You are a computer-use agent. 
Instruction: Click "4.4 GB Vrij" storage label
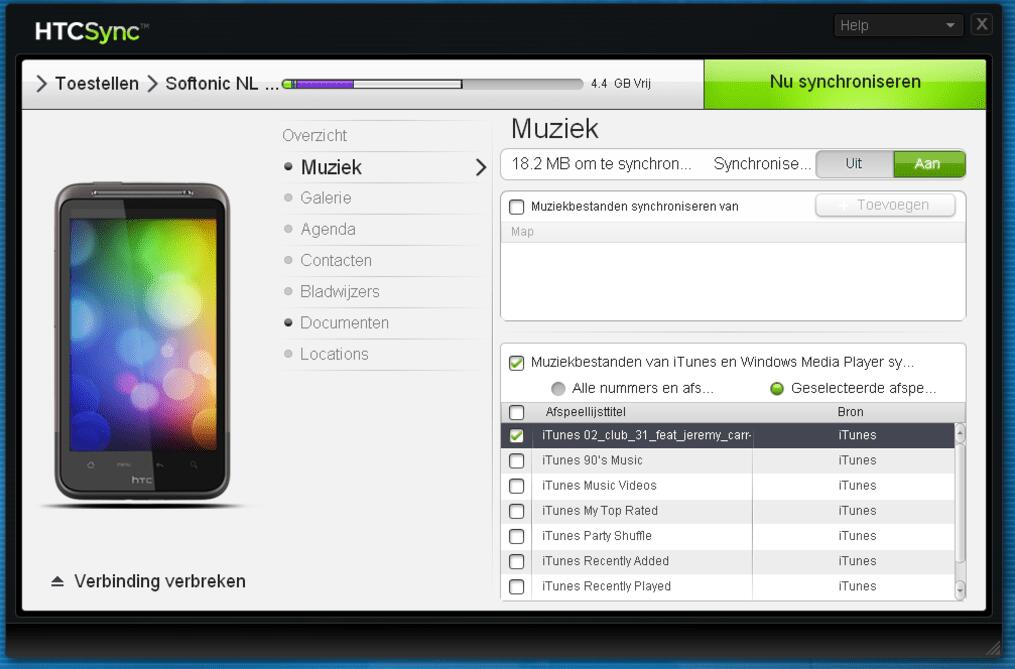pos(621,84)
